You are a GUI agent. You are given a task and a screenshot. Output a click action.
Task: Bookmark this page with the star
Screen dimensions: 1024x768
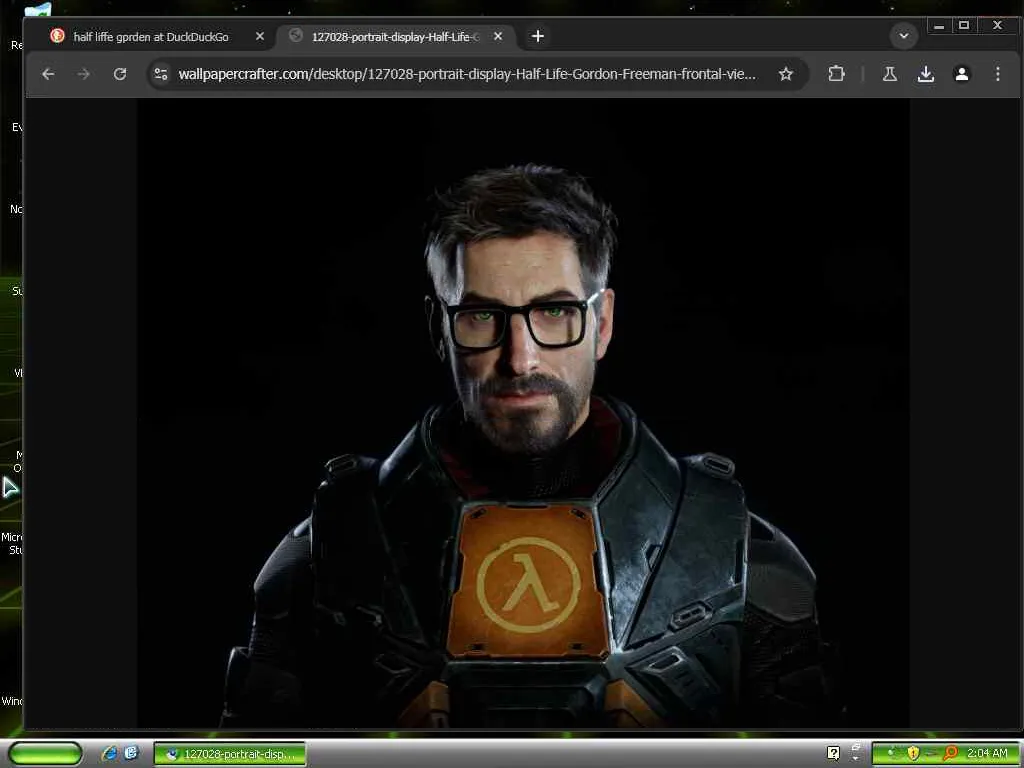pyautogui.click(x=786, y=74)
